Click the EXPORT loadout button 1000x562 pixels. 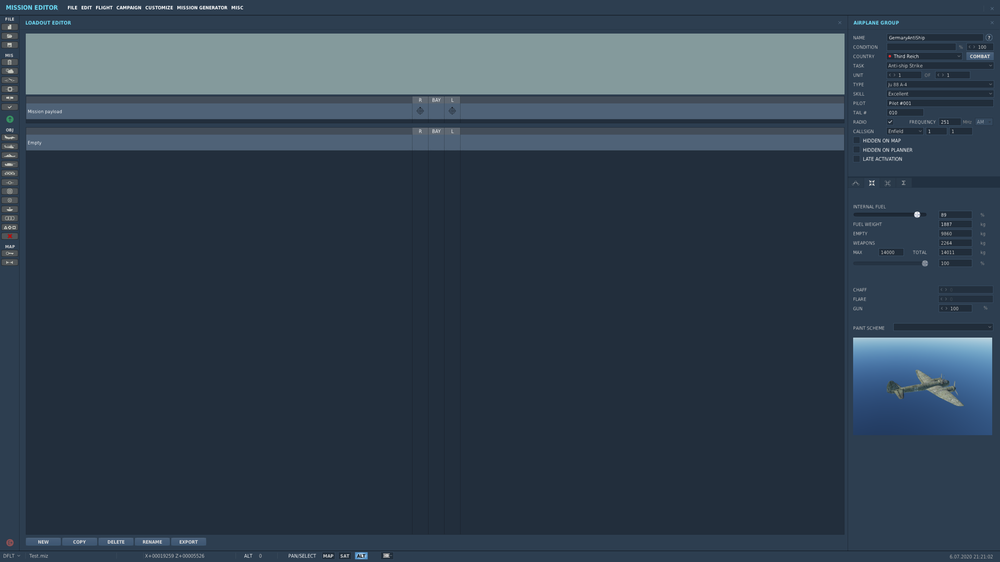(x=188, y=542)
